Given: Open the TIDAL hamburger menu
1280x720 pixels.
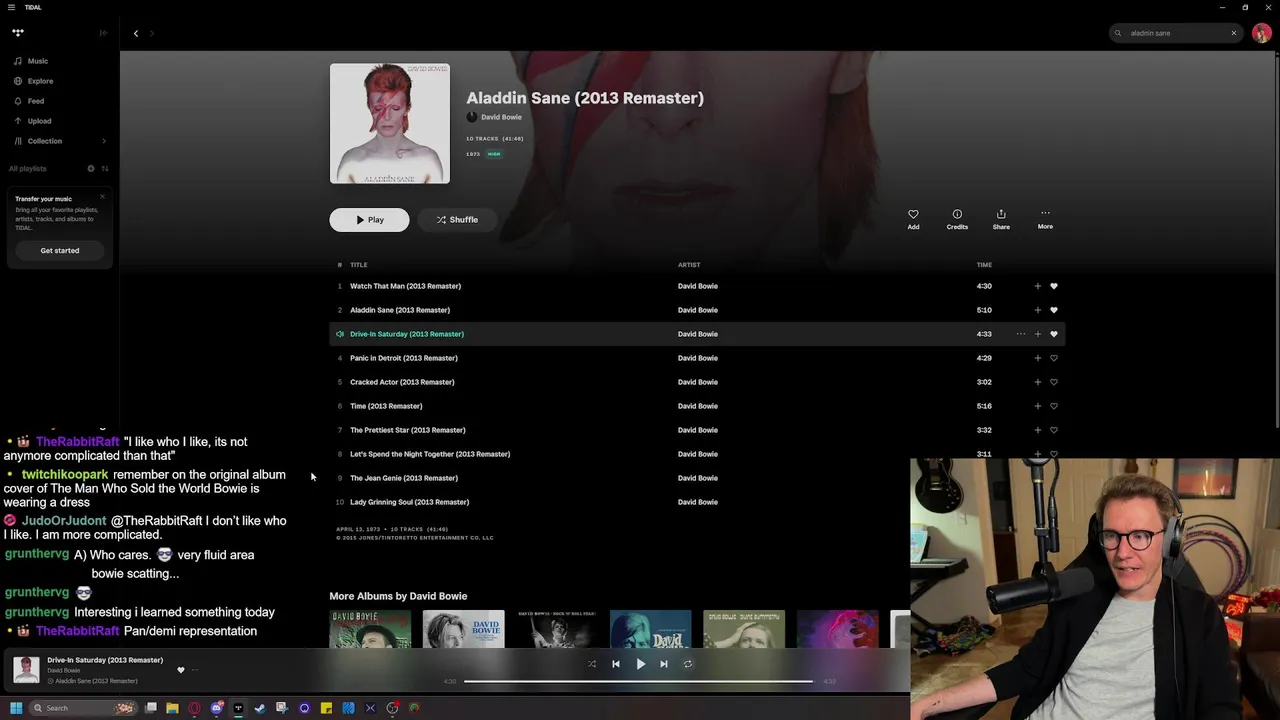Looking at the screenshot, I should pos(11,7).
